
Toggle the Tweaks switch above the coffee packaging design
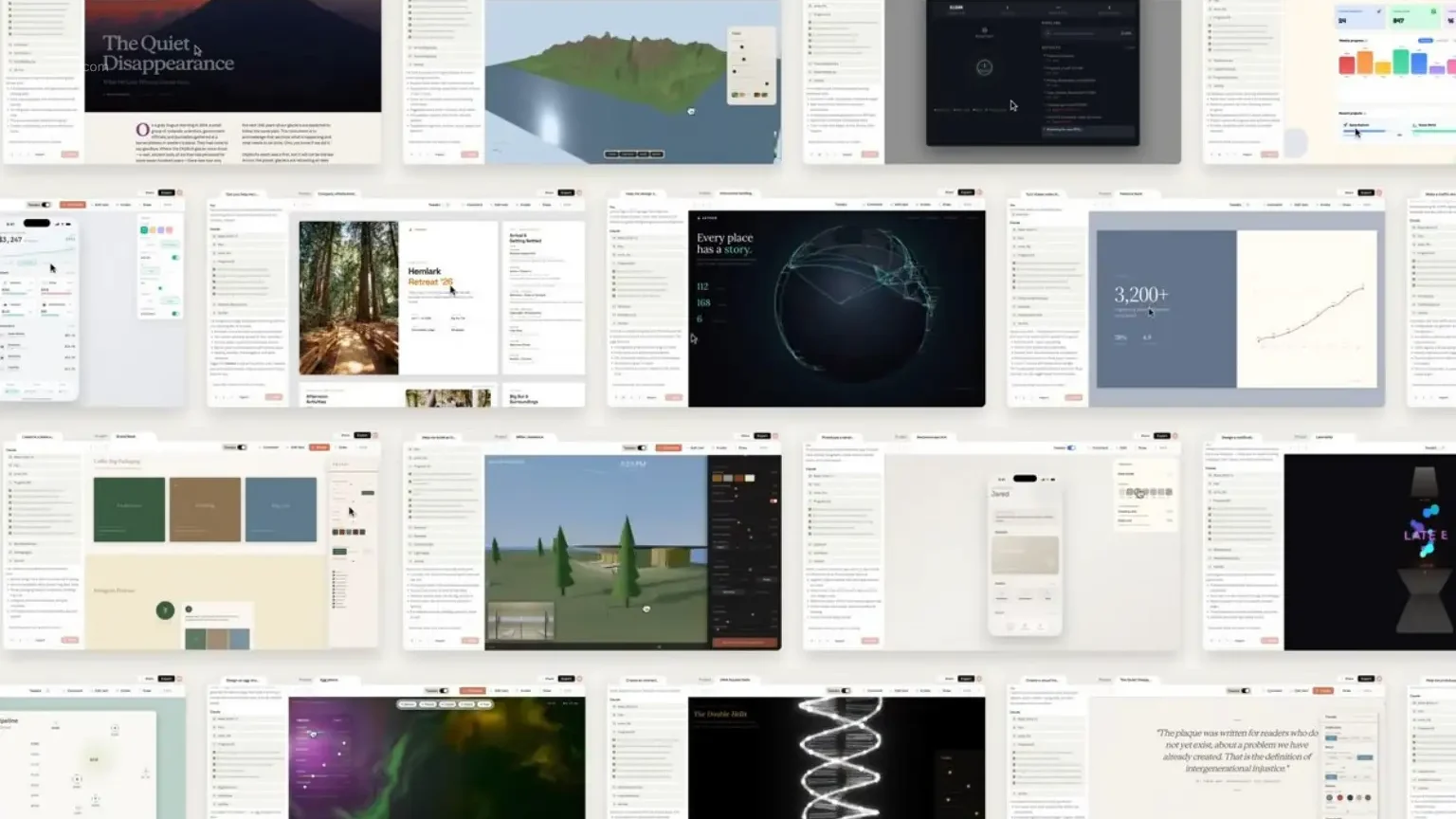pyautogui.click(x=241, y=447)
